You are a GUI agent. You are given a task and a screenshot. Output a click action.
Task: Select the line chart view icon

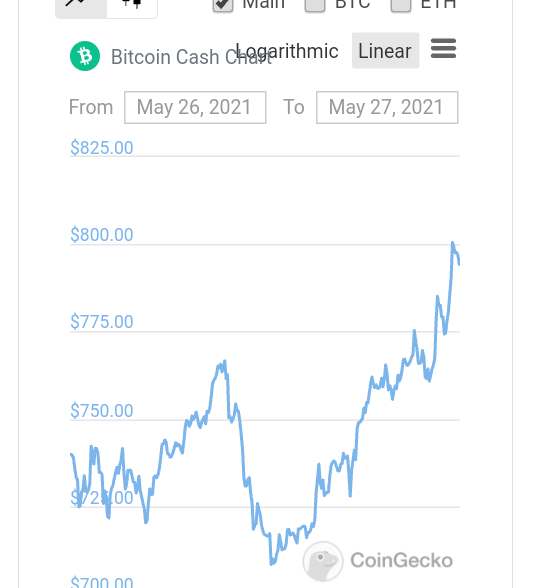coord(81,7)
